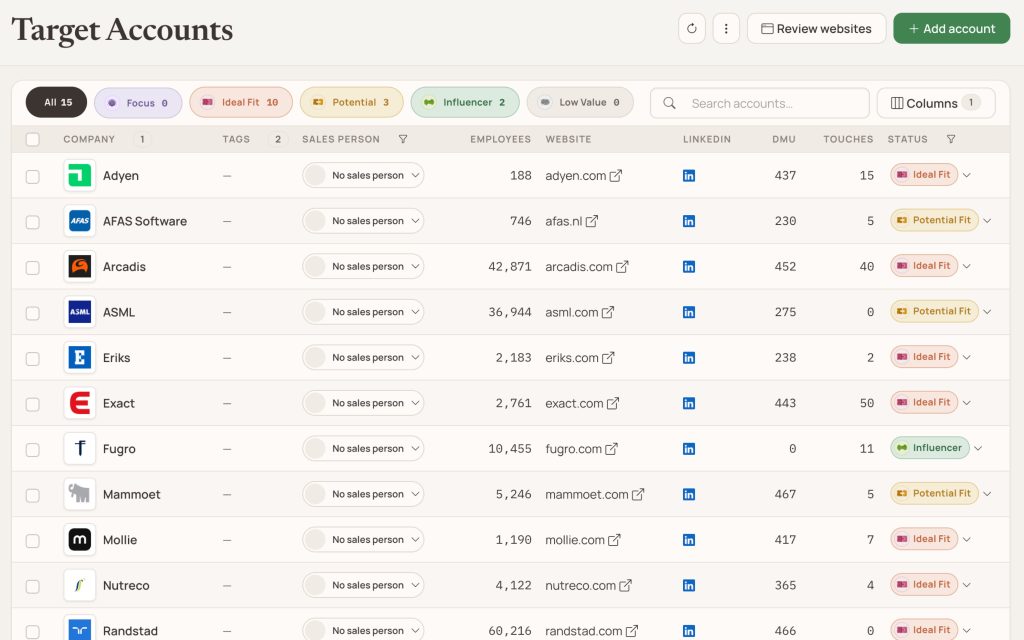Screen dimensions: 1024x640
Task: Expand Exact Ideal Fit status chevron
Action: click(x=967, y=403)
